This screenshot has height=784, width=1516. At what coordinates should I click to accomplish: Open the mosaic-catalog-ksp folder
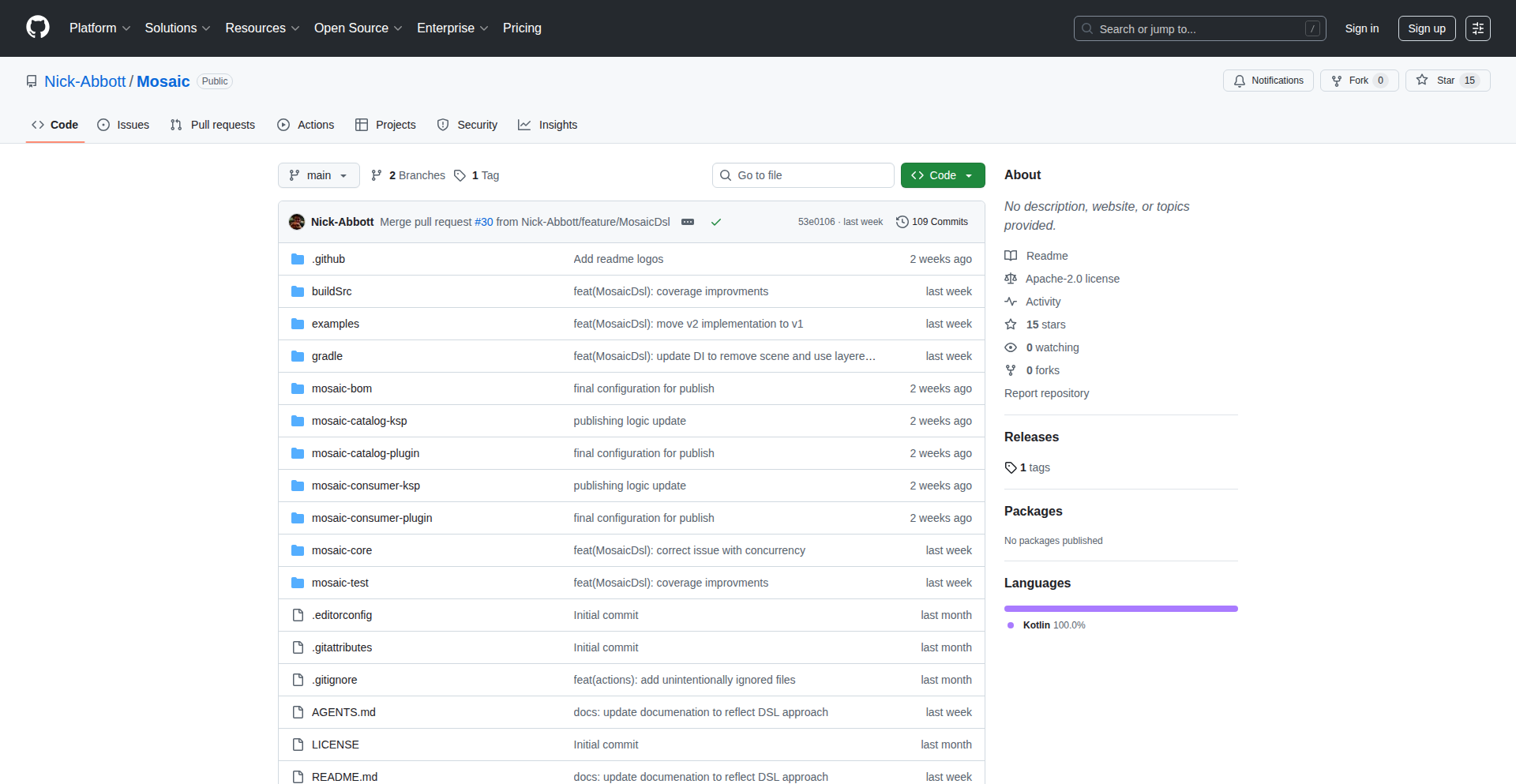(359, 421)
